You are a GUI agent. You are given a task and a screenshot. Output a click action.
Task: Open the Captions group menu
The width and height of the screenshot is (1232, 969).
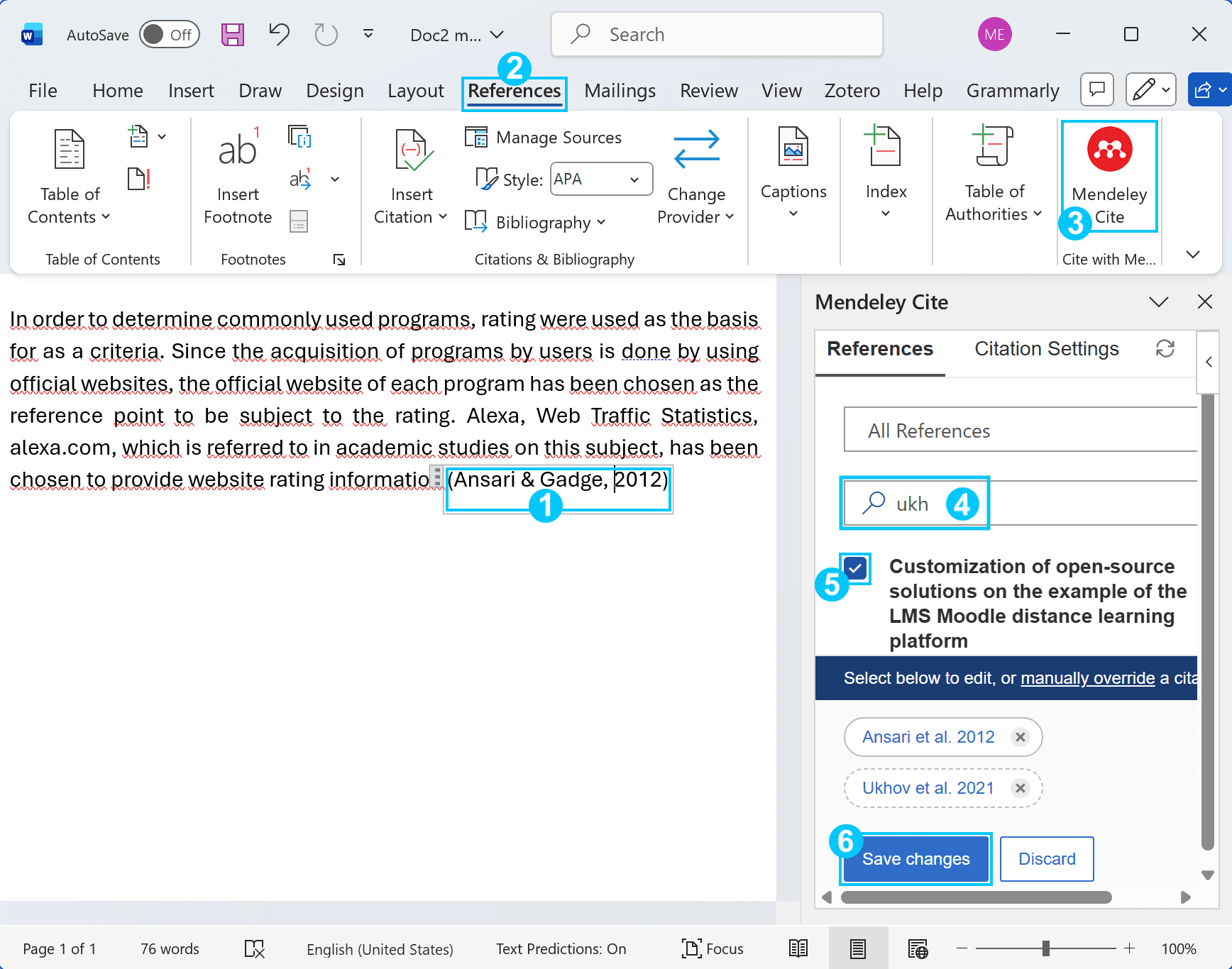793,173
